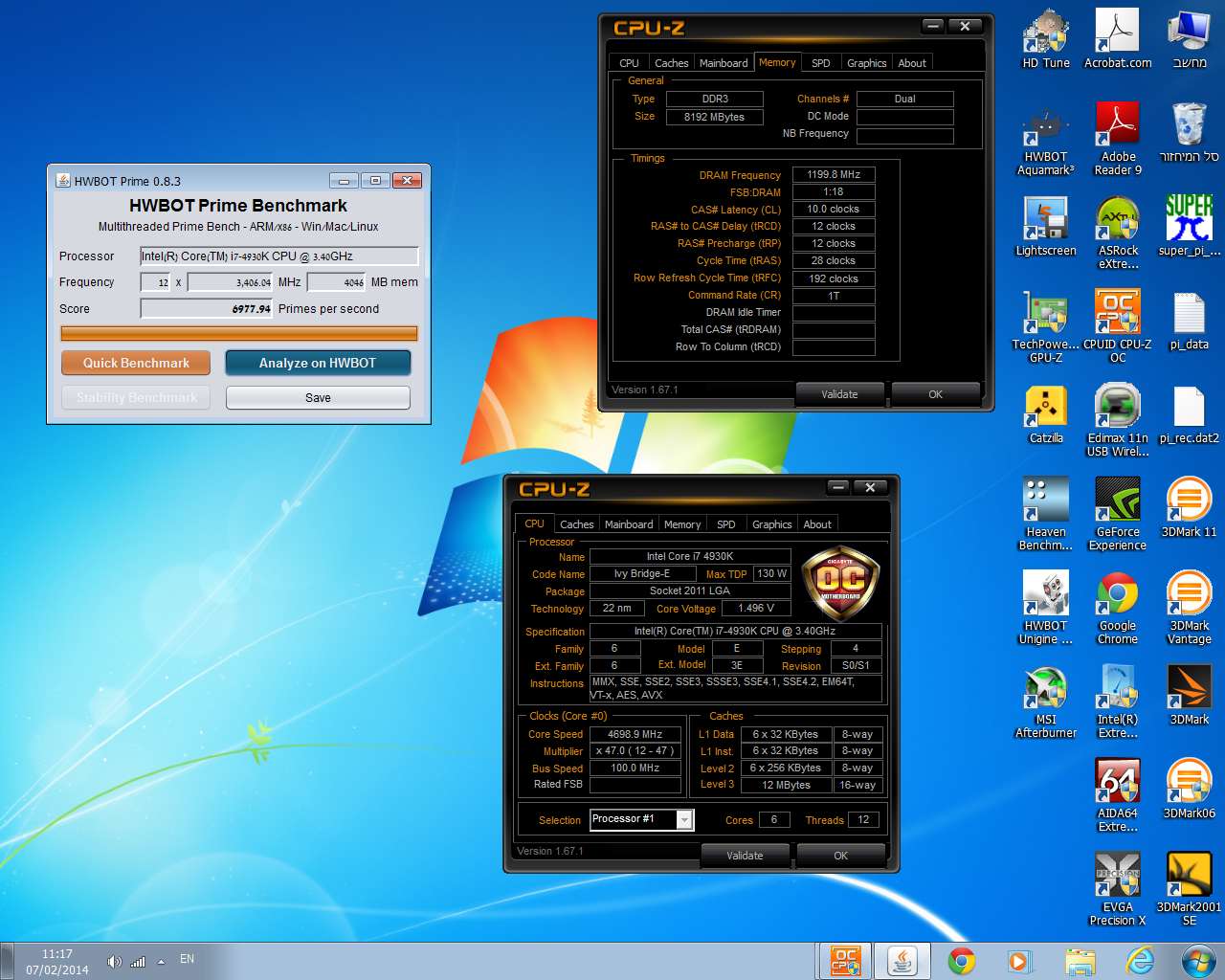The image size is (1225, 980).
Task: Open the GeForce Experience desktop icon
Action: click(1118, 514)
